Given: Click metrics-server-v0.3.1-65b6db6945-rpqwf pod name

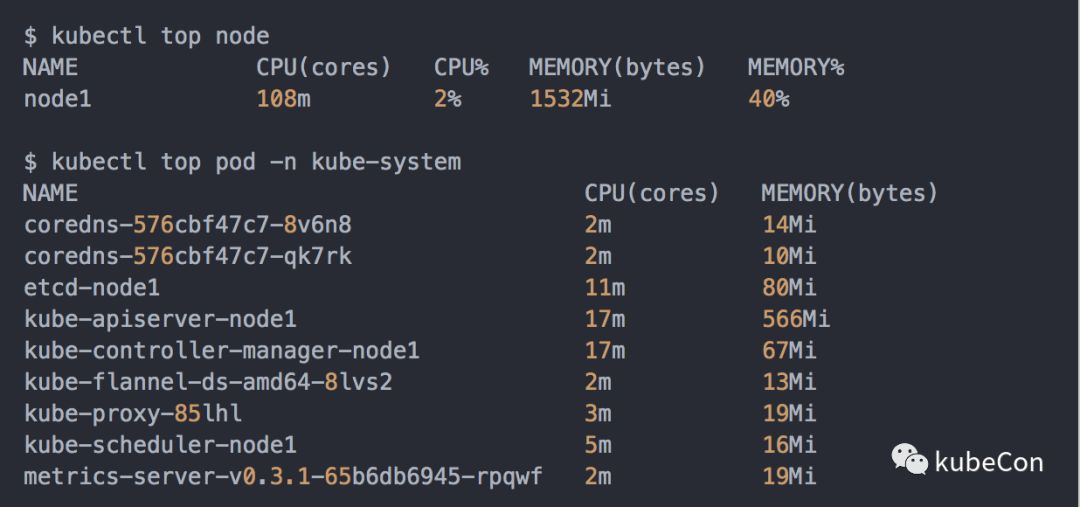Looking at the screenshot, I should click(283, 476).
